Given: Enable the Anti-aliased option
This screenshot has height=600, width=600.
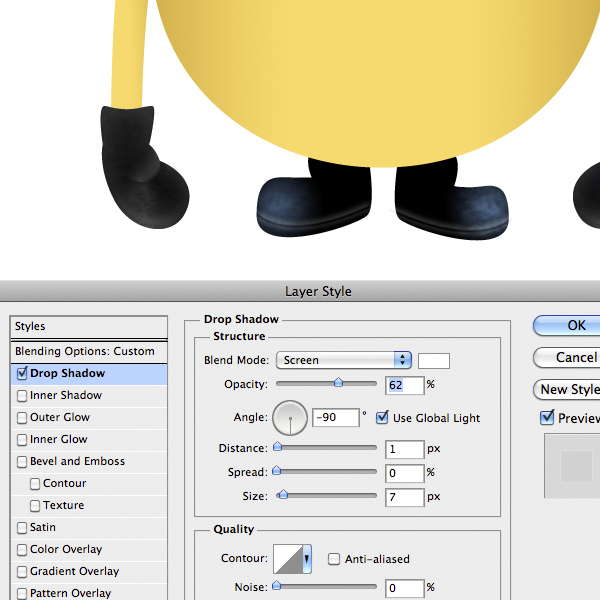Looking at the screenshot, I should [335, 559].
